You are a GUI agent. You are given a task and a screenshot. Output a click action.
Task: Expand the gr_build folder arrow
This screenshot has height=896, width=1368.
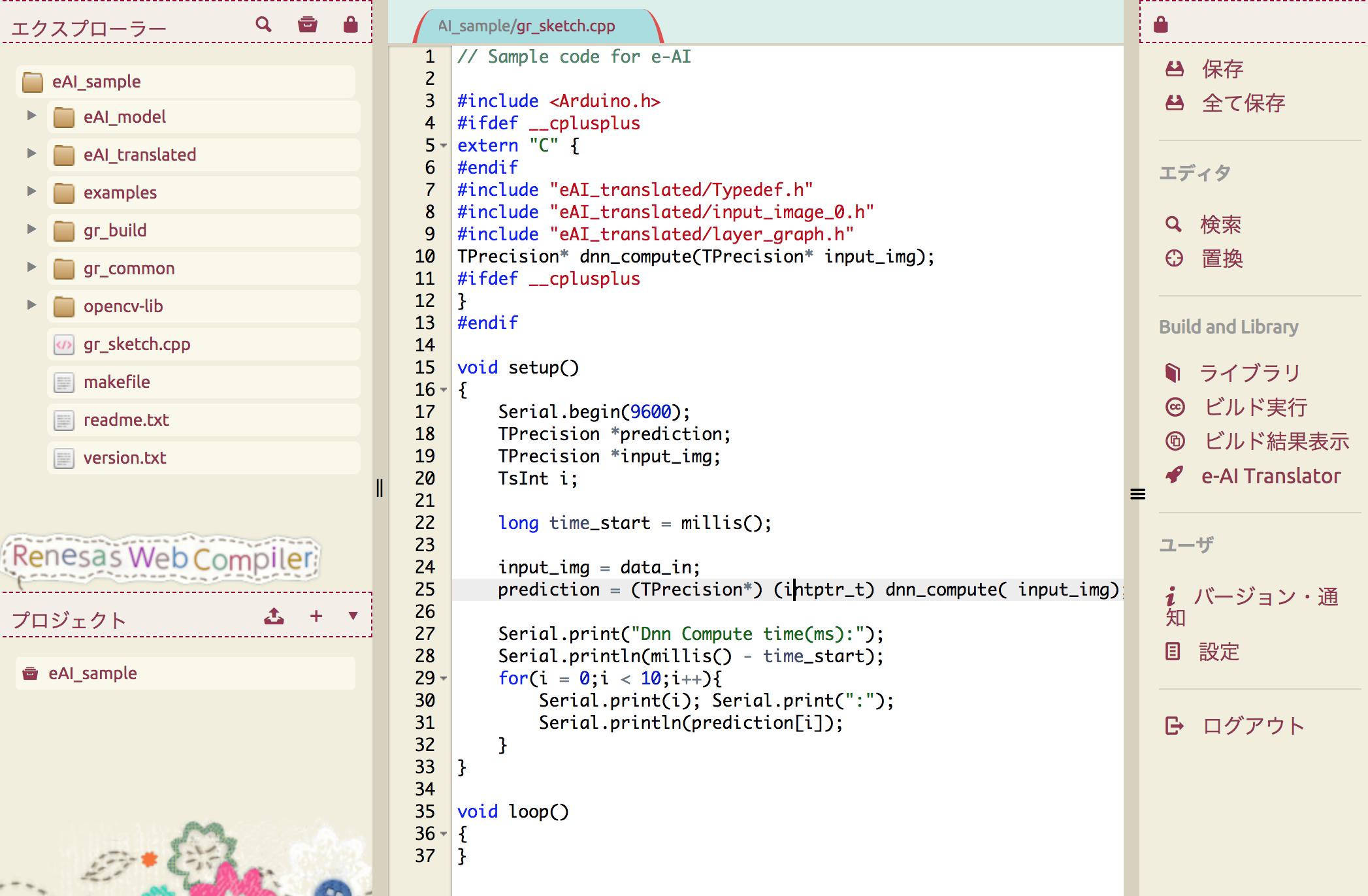pos(31,229)
